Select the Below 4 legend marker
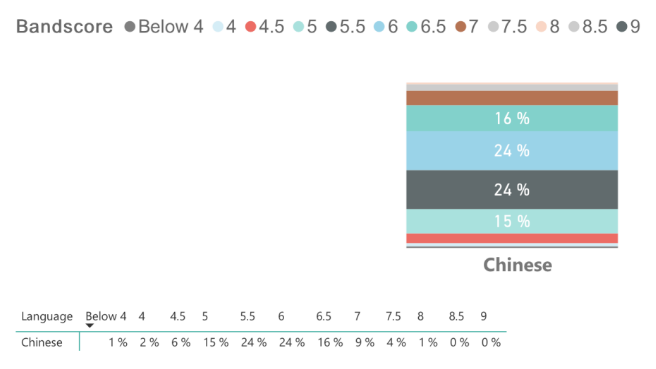The image size is (656, 369). click(130, 27)
